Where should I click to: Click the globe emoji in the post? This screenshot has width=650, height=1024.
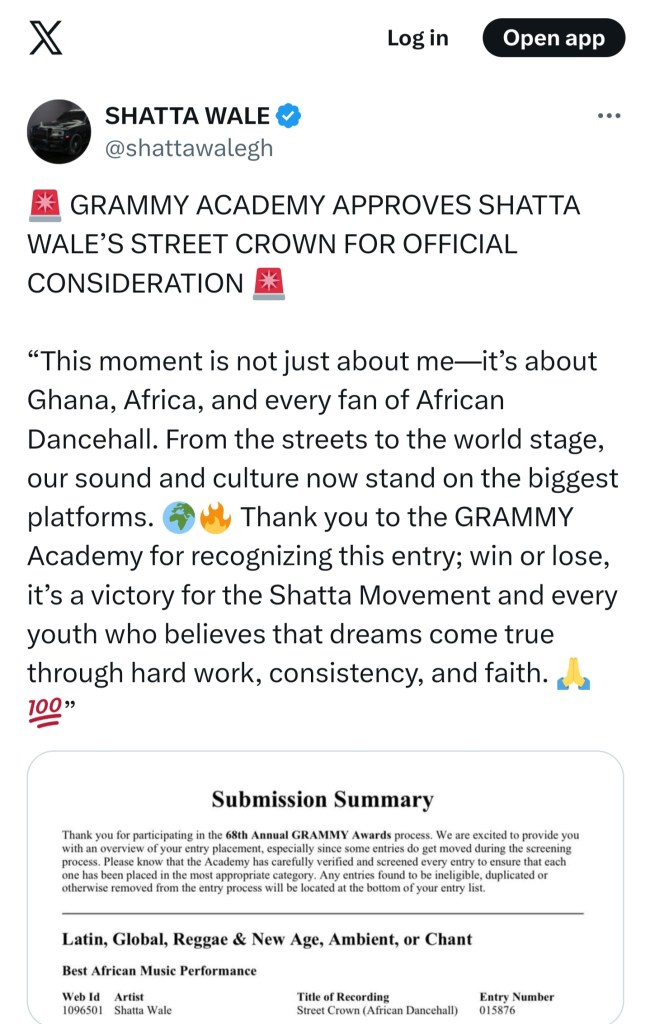(179, 517)
